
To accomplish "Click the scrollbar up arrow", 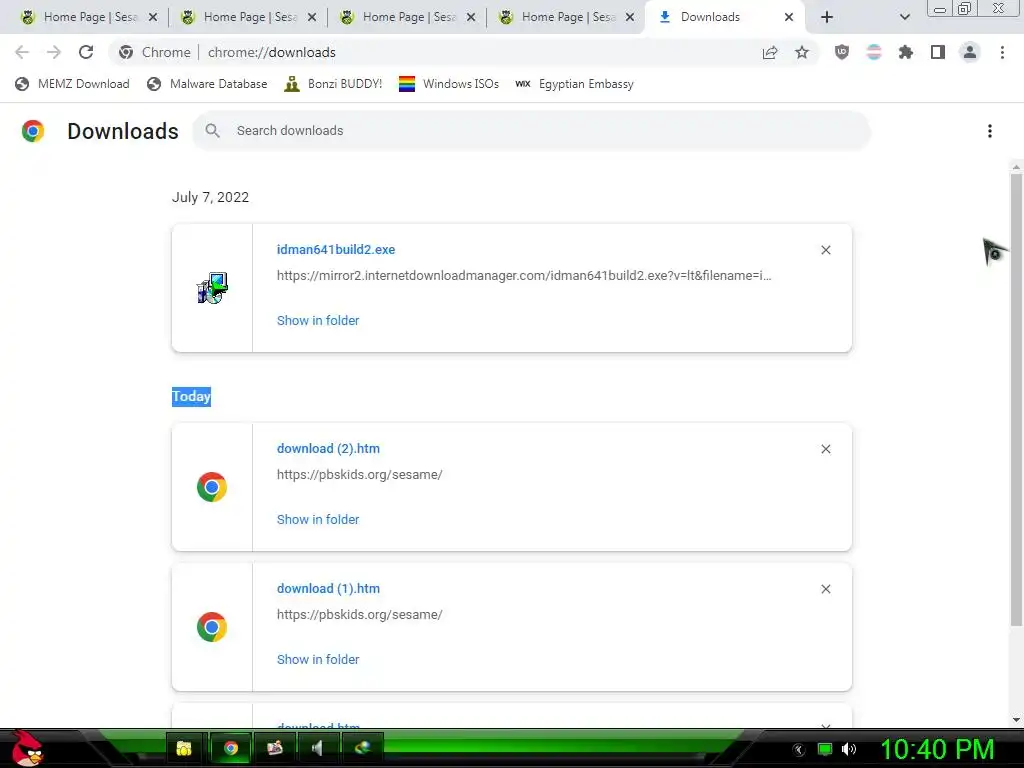I will 1016,167.
